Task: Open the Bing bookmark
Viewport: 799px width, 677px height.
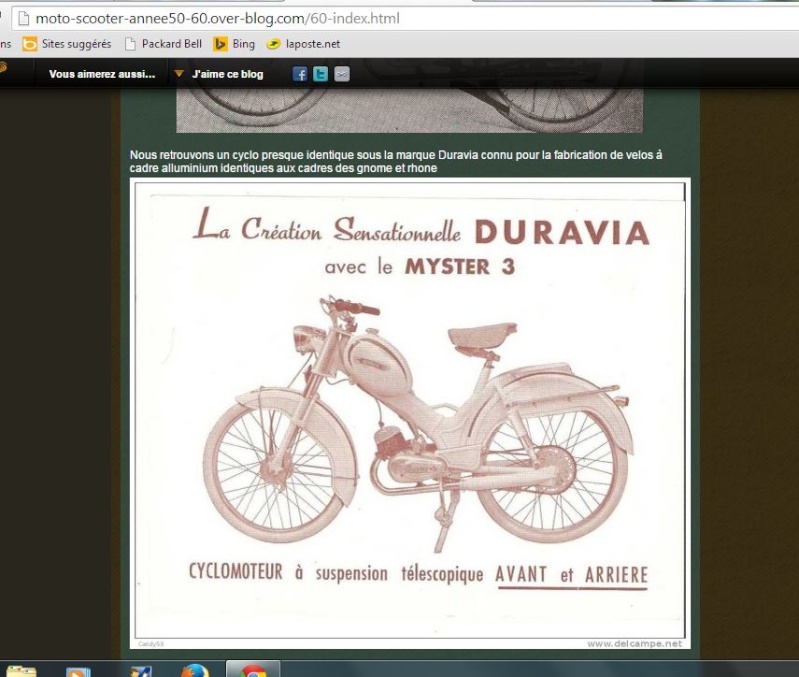Action: pyautogui.click(x=234, y=44)
